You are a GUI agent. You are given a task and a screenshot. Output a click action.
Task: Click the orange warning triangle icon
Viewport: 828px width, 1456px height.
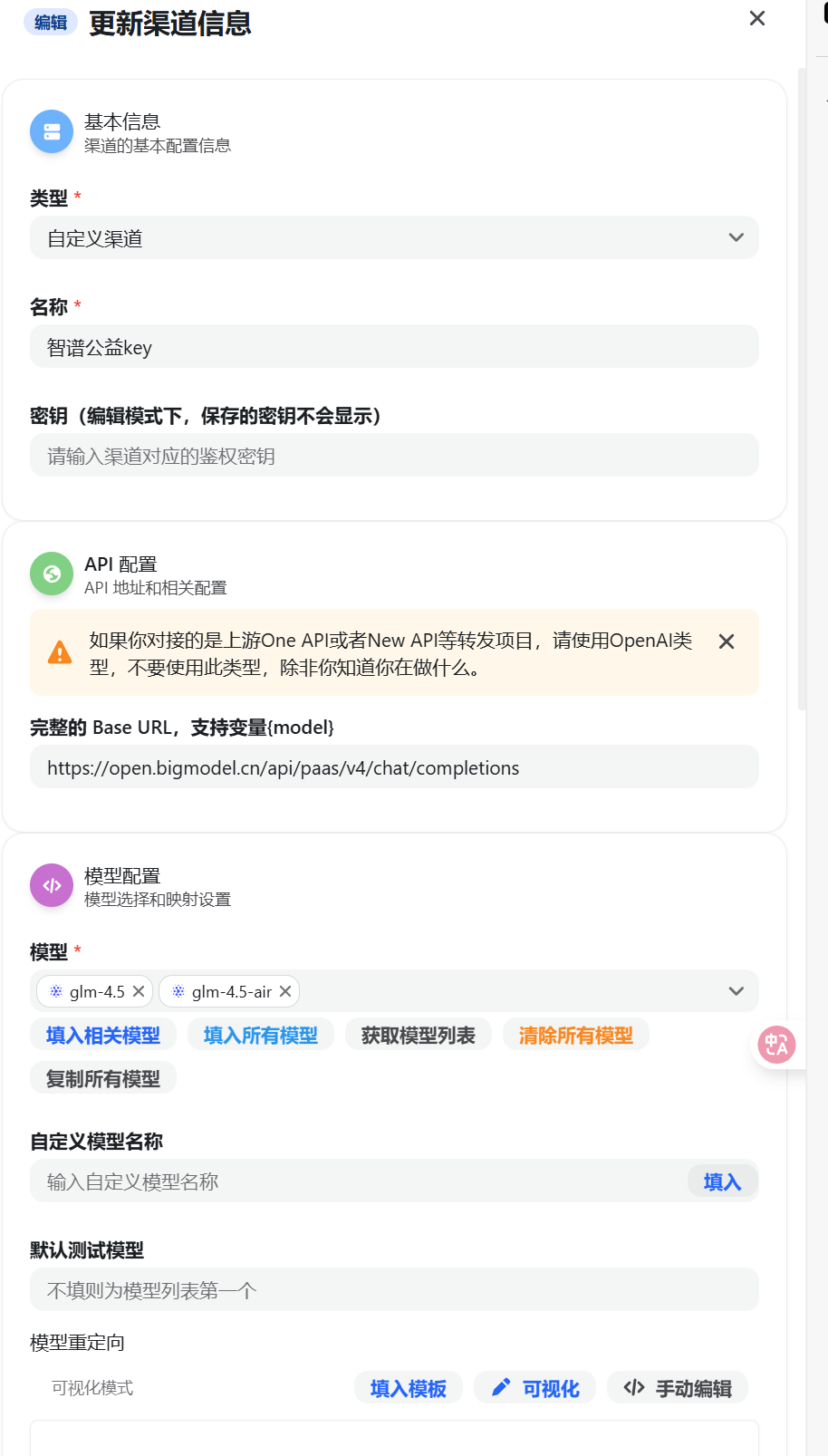tap(60, 652)
